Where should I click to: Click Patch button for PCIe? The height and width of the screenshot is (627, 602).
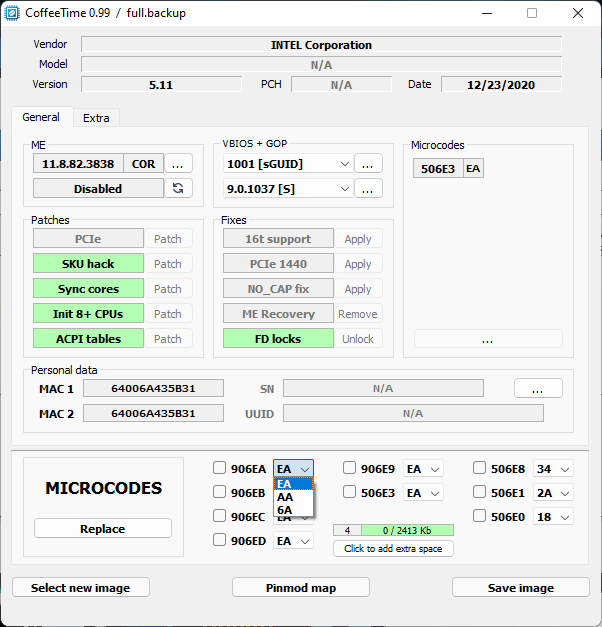click(x=168, y=239)
